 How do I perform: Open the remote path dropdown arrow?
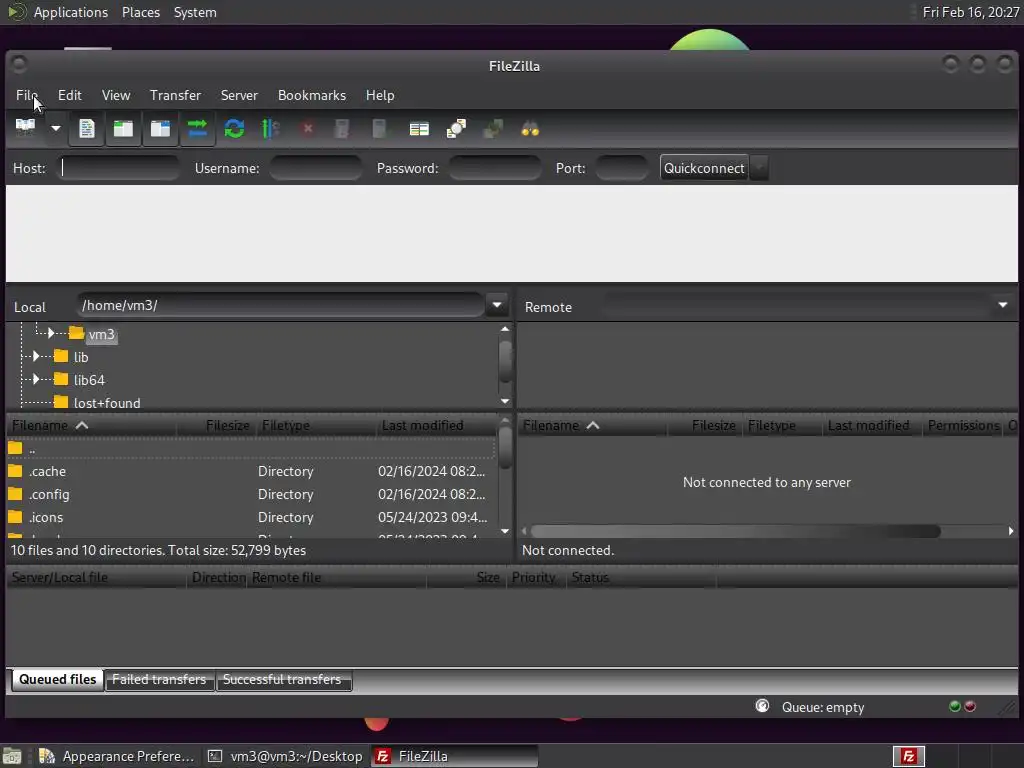click(x=1002, y=305)
